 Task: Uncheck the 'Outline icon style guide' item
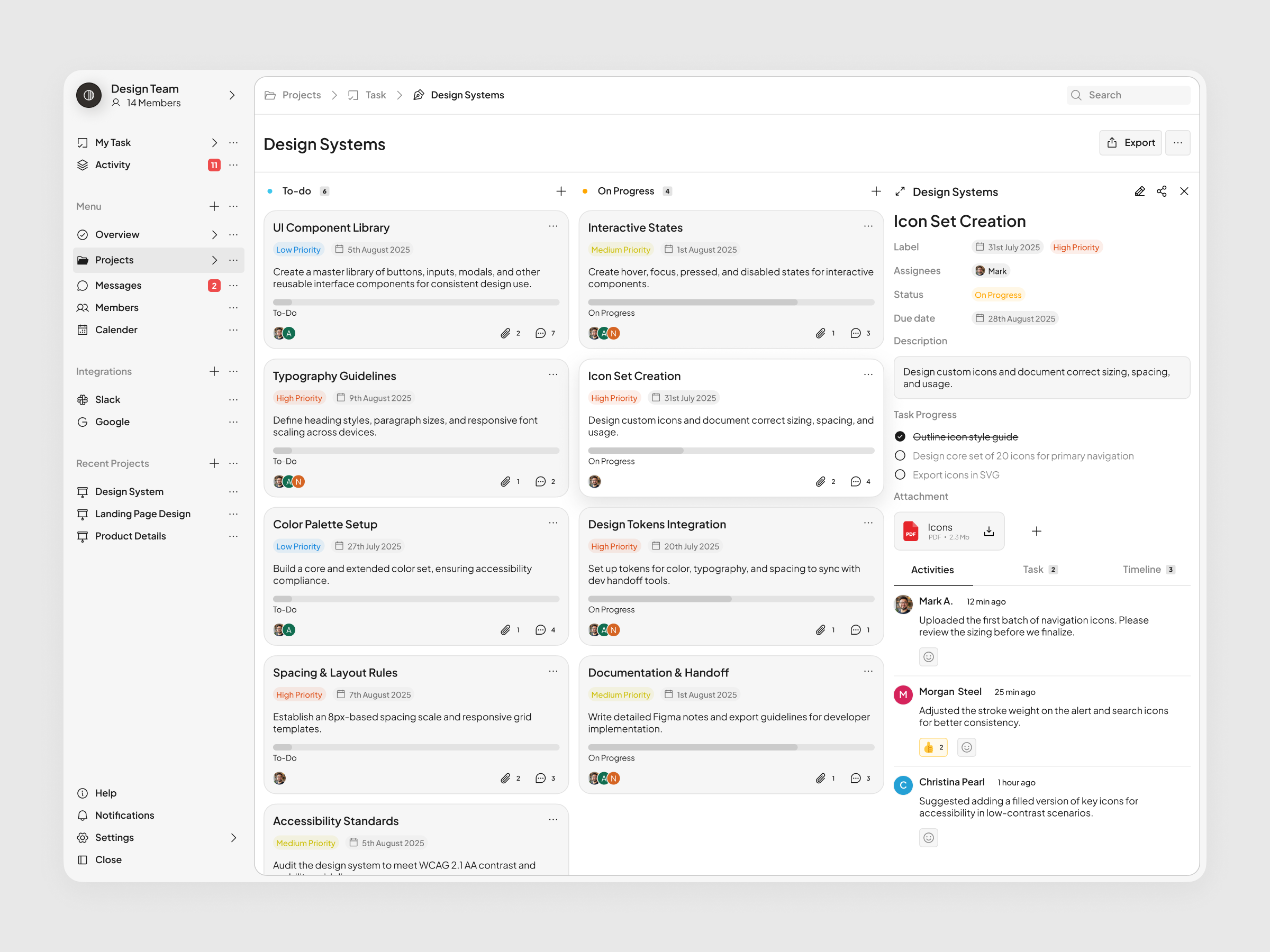pyautogui.click(x=900, y=436)
